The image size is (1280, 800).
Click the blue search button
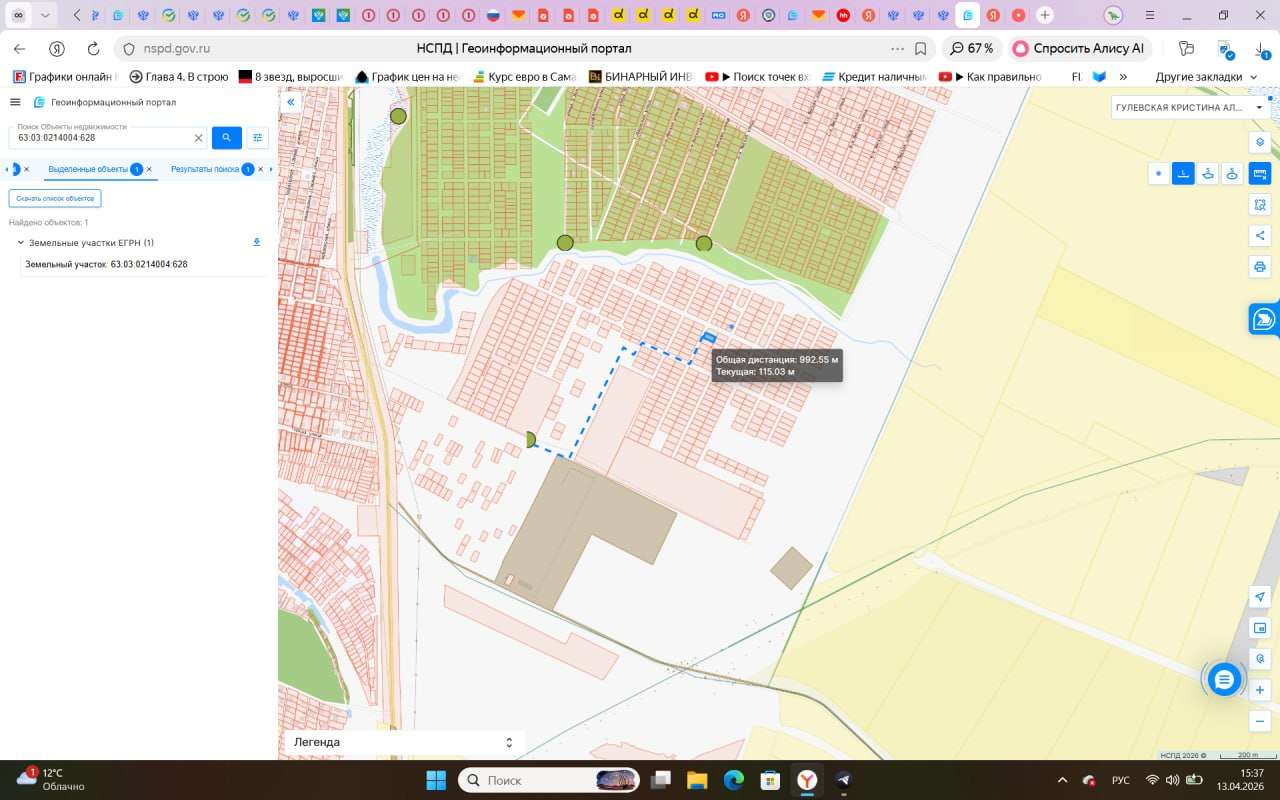(227, 138)
